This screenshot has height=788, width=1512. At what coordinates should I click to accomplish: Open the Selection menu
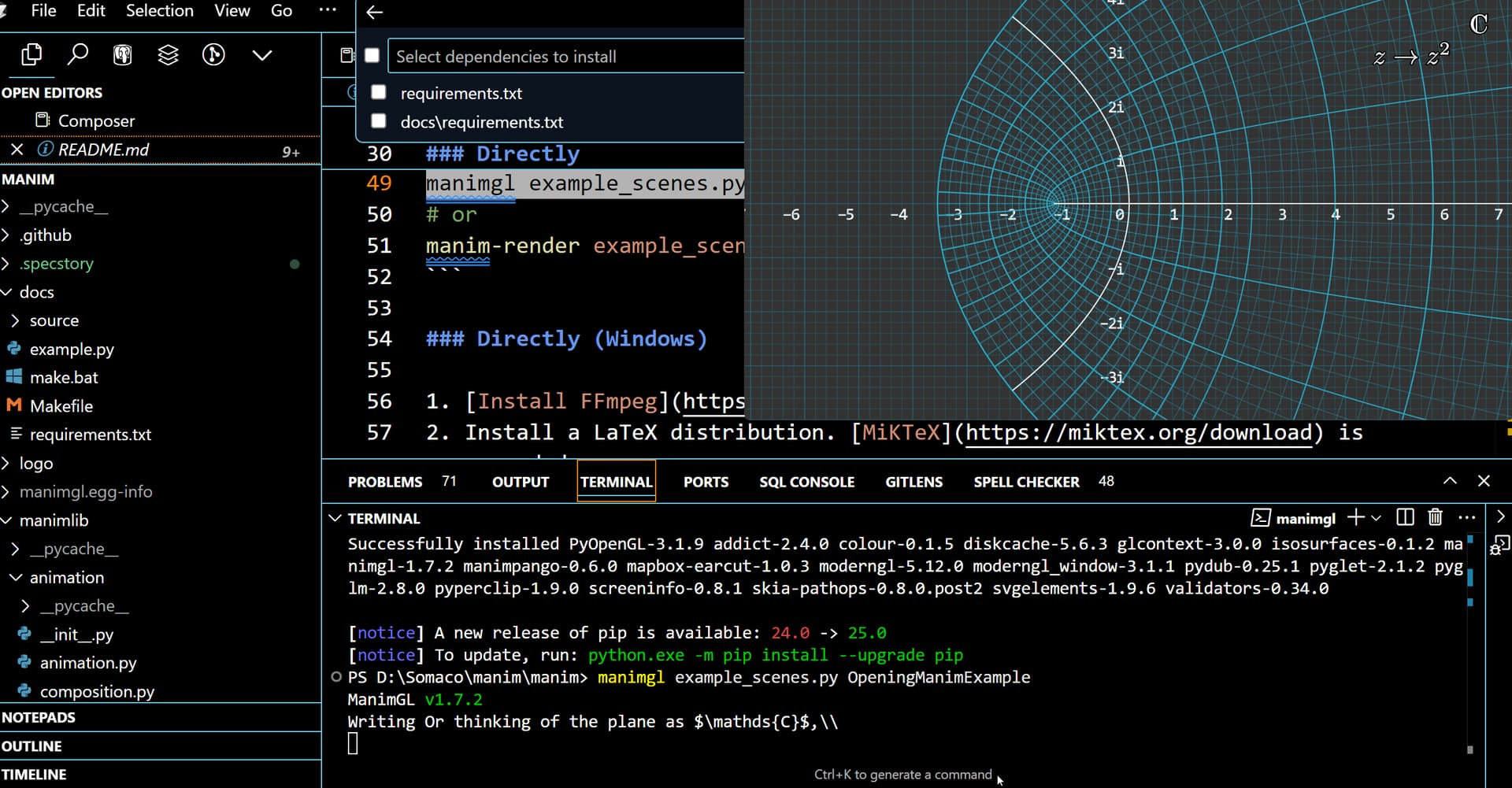[x=160, y=11]
